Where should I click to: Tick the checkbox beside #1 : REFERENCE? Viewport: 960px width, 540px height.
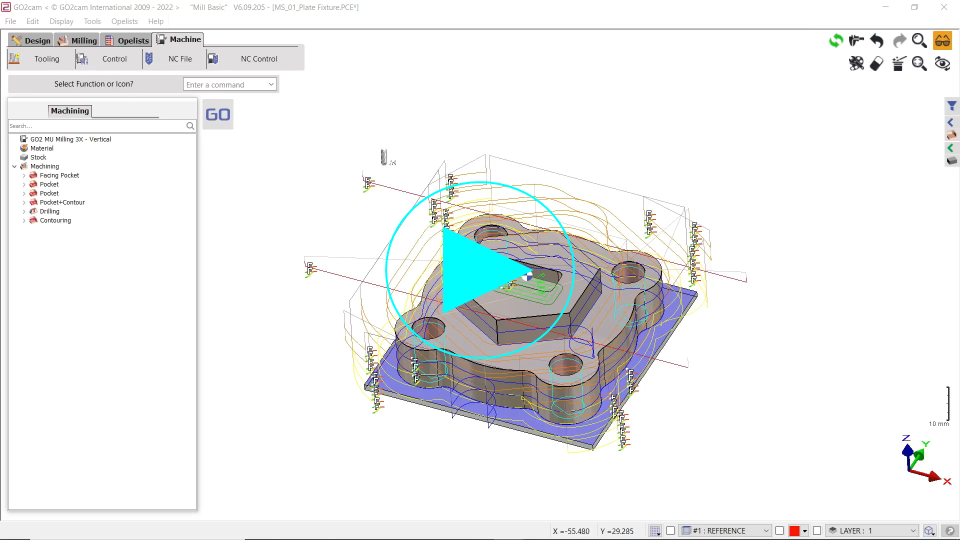pyautogui.click(x=671, y=531)
